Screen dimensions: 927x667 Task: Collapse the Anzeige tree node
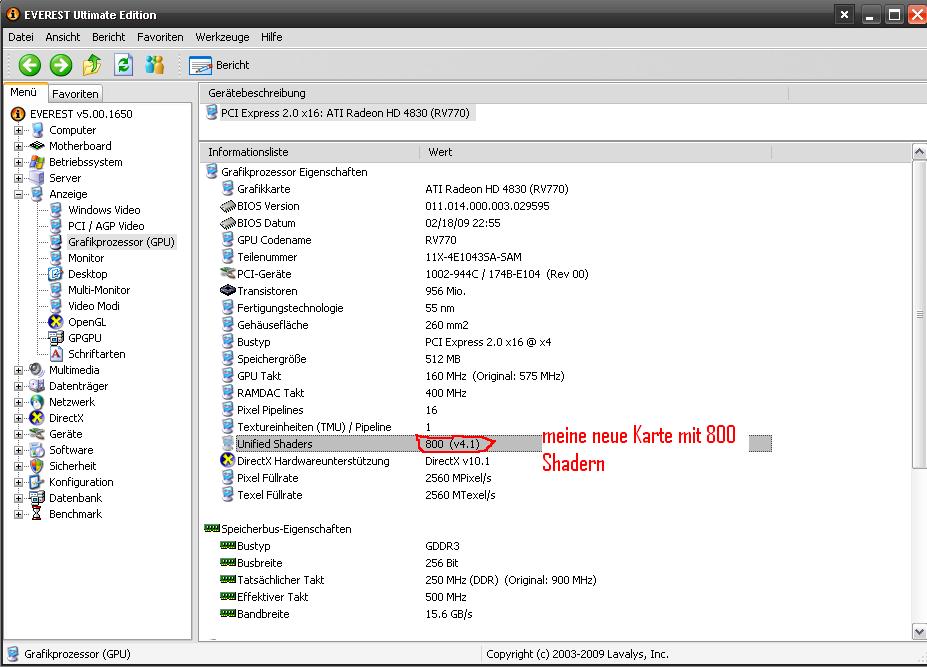click(x=18, y=194)
